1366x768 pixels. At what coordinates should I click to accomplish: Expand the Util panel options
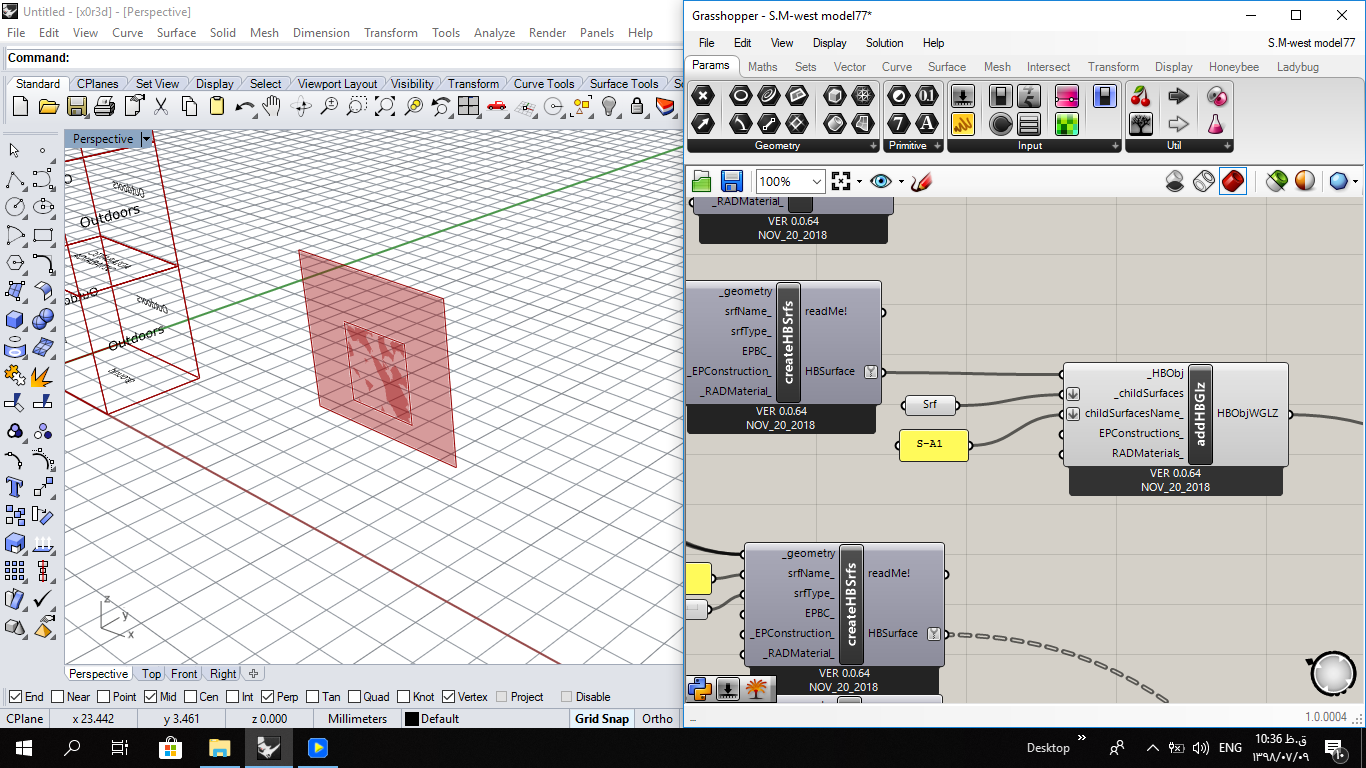point(1225,146)
